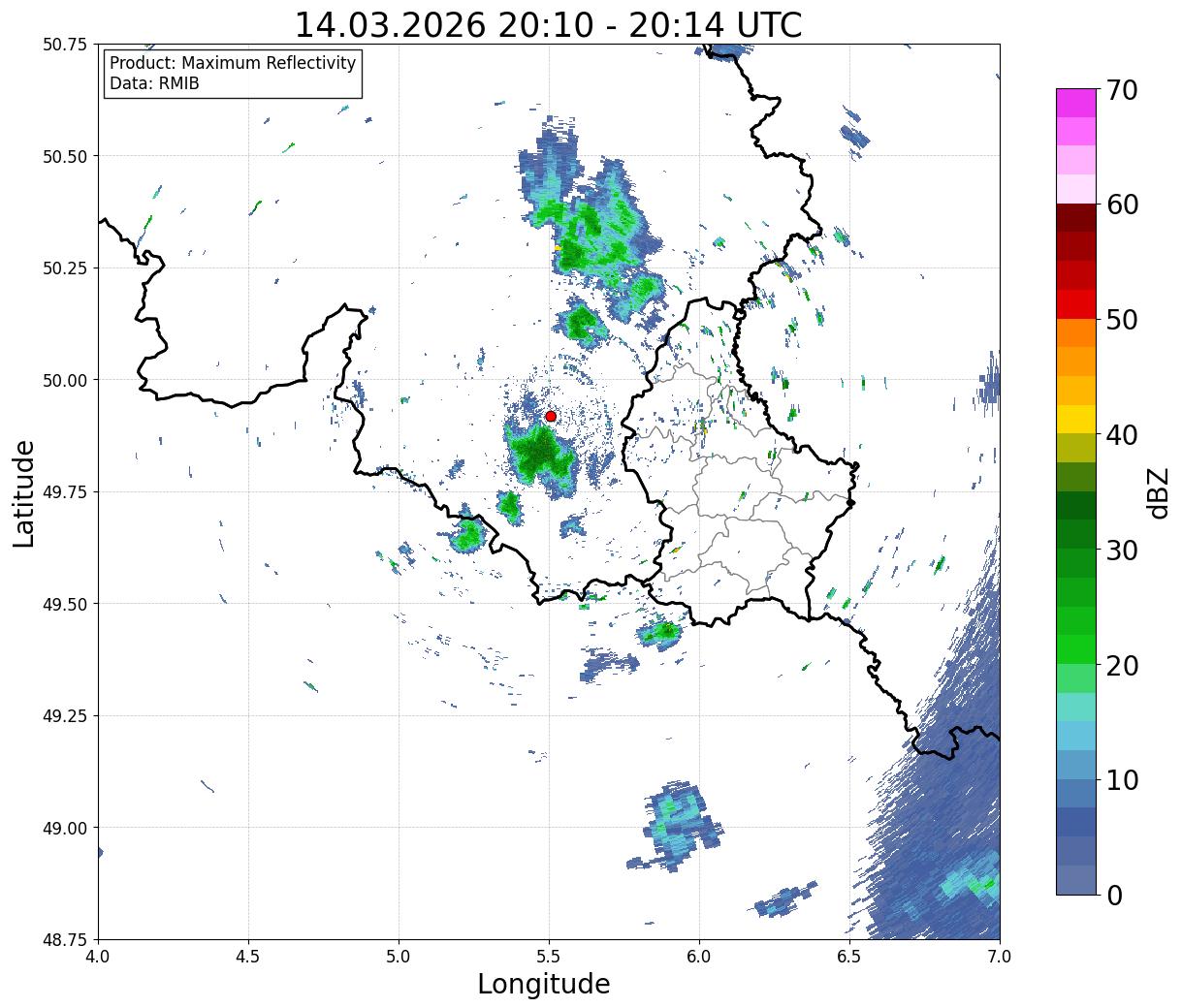The image size is (1182, 1008).
Task: Click the latitude tick label 50.75
Action: point(65,45)
